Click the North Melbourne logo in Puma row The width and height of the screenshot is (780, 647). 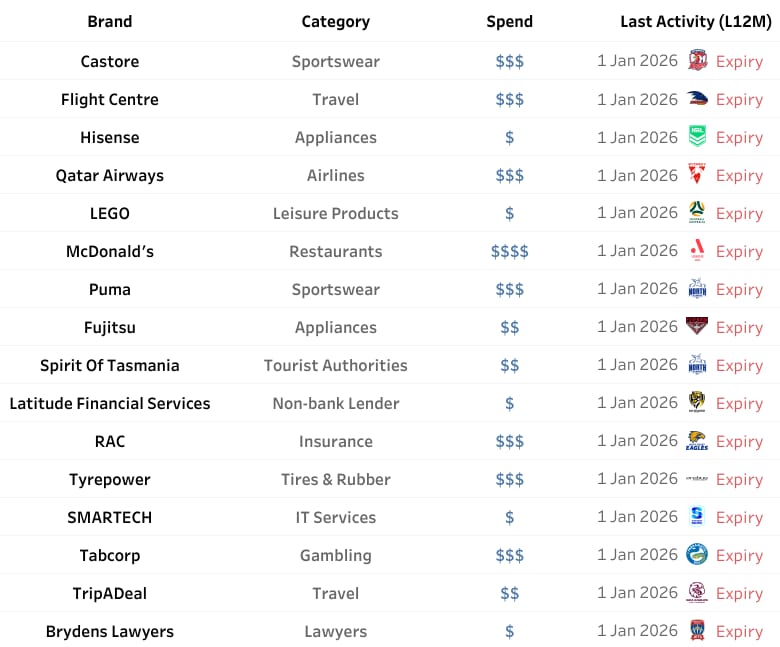click(697, 288)
